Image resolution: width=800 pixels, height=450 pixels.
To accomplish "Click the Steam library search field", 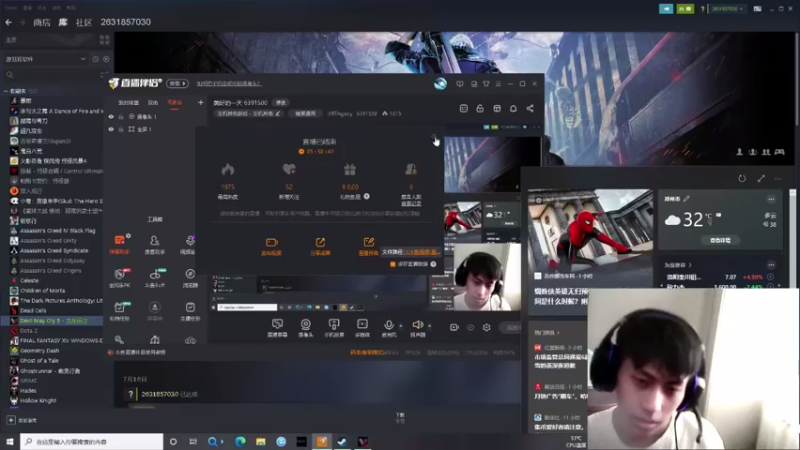I will pos(51,75).
